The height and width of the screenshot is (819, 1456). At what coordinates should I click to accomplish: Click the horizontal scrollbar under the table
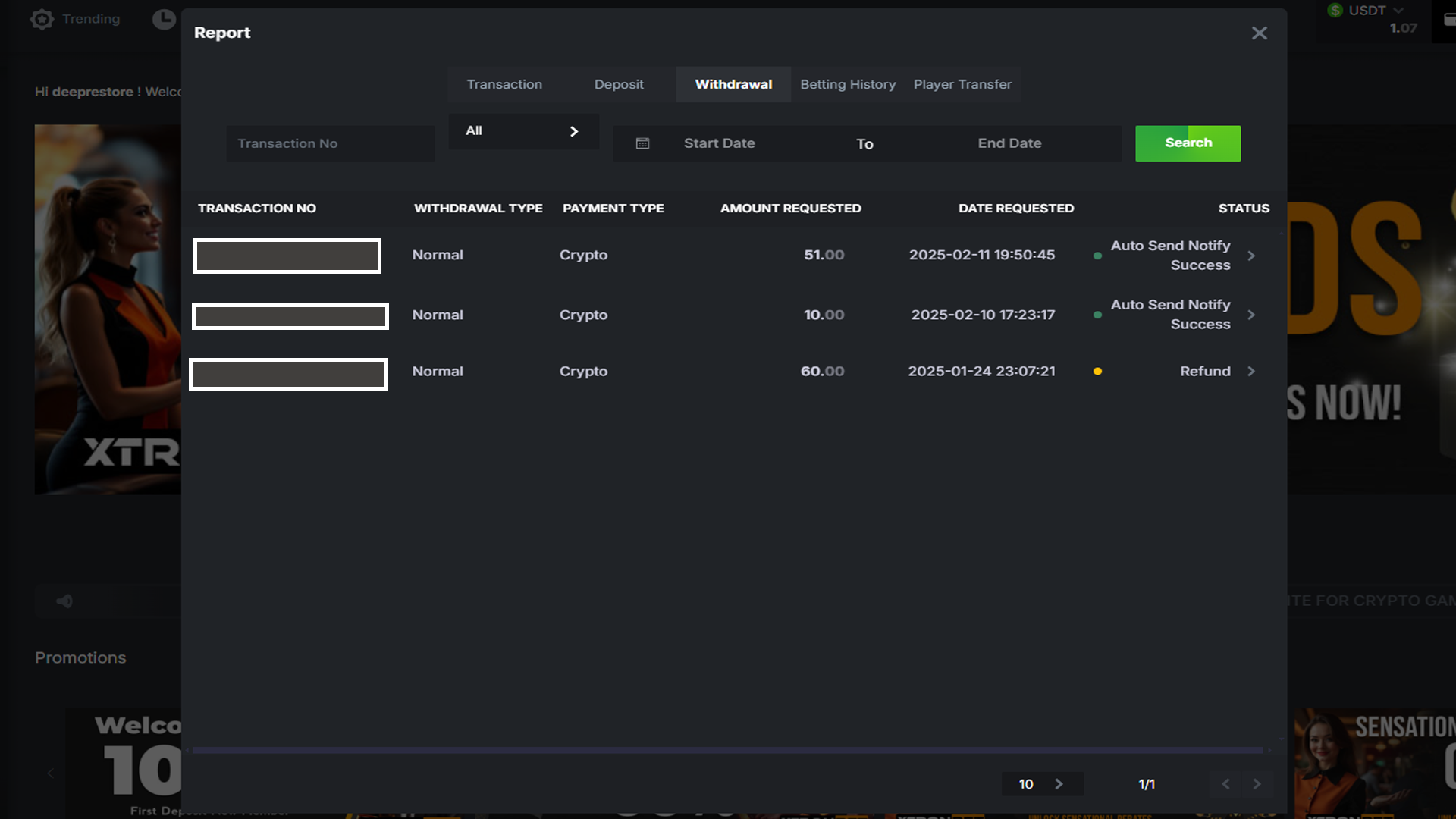click(727, 750)
